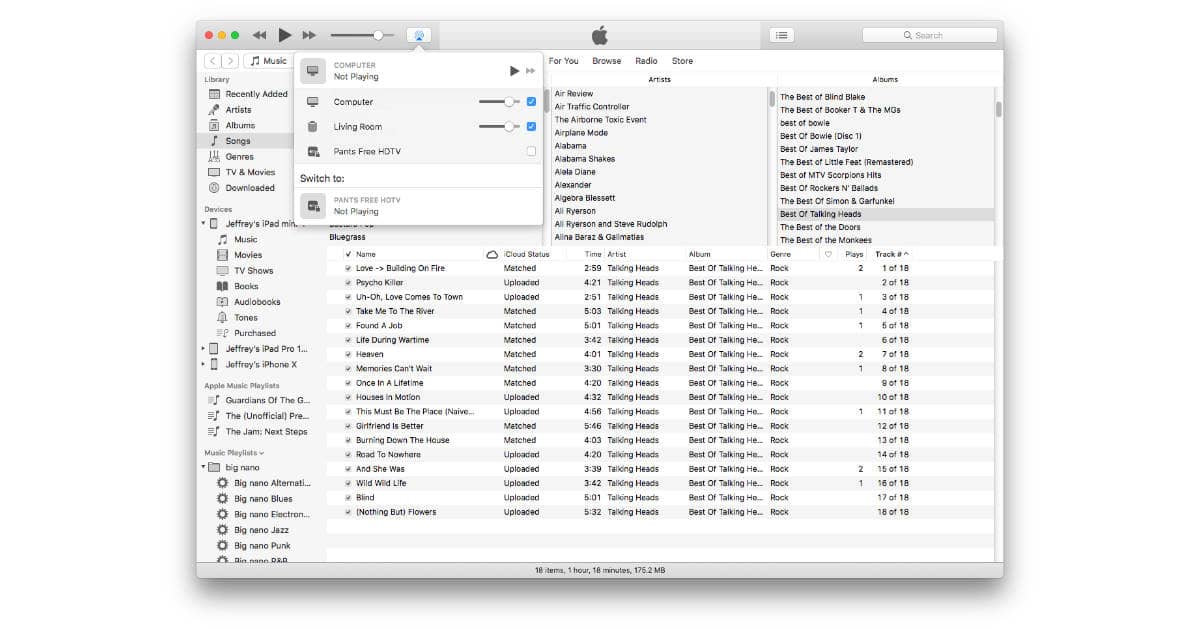Screen dimensions: 1200x630
Task: Sort by the iCloud Status column
Action: pyautogui.click(x=527, y=255)
